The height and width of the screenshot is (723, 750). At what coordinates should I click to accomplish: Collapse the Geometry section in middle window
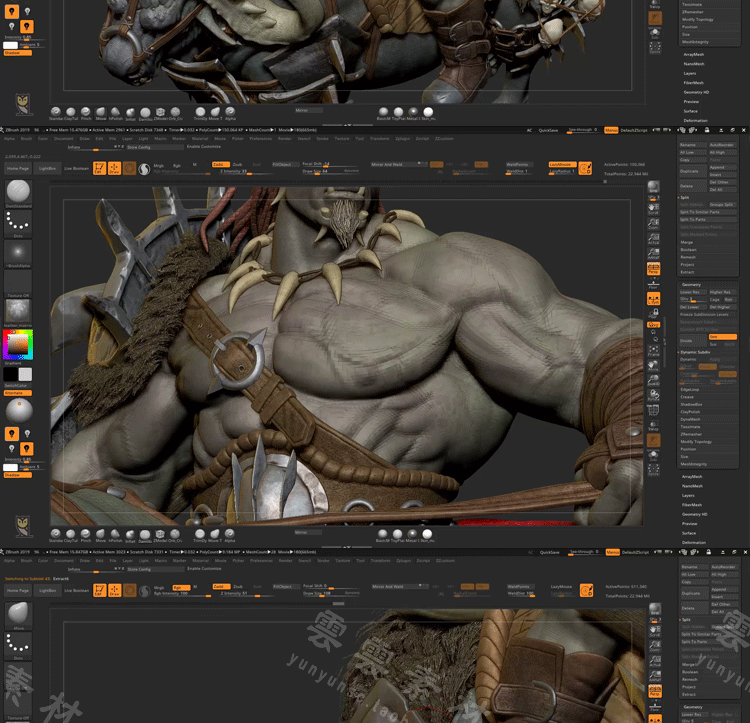[x=692, y=285]
